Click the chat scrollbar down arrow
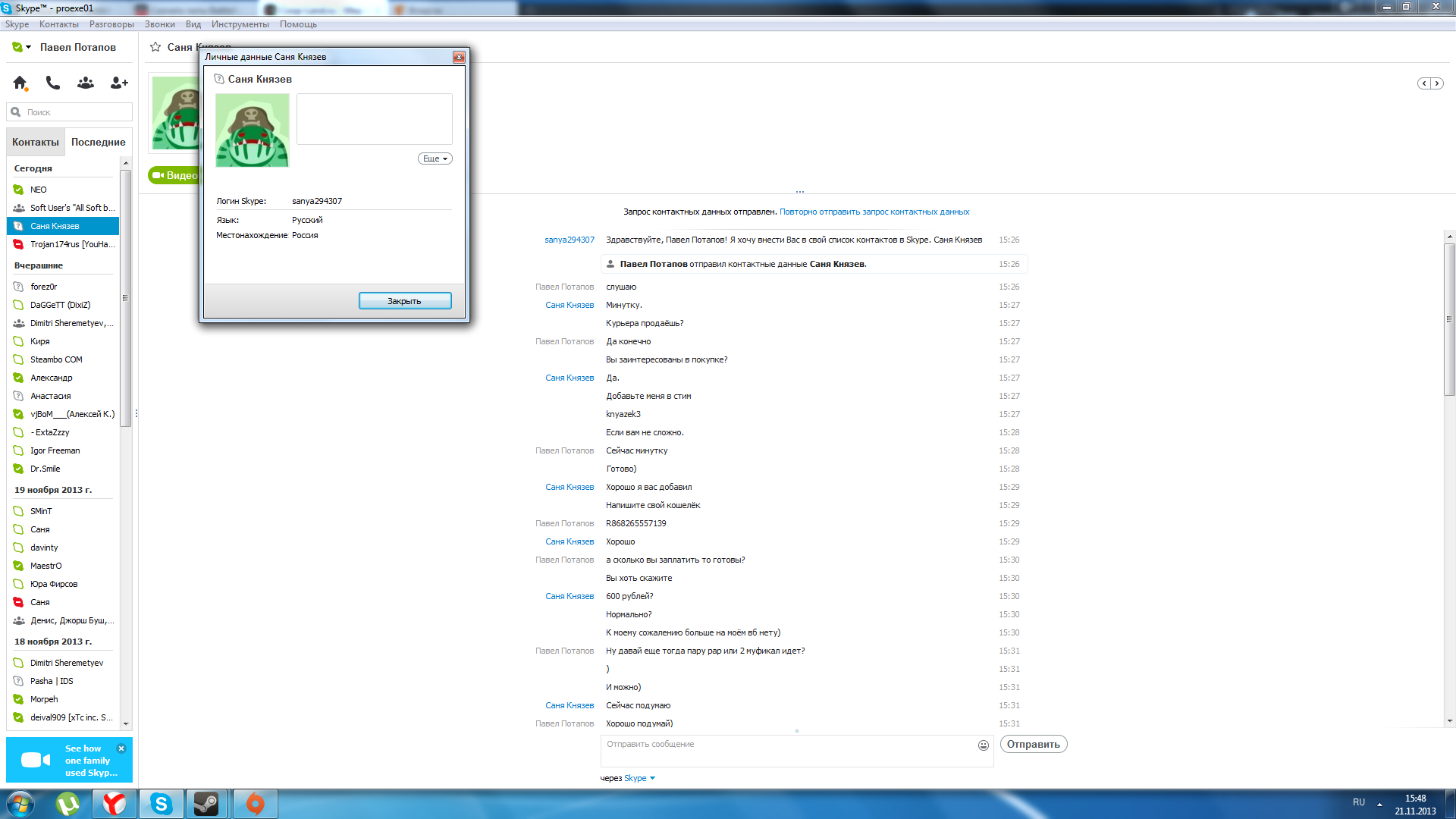 (x=1449, y=721)
